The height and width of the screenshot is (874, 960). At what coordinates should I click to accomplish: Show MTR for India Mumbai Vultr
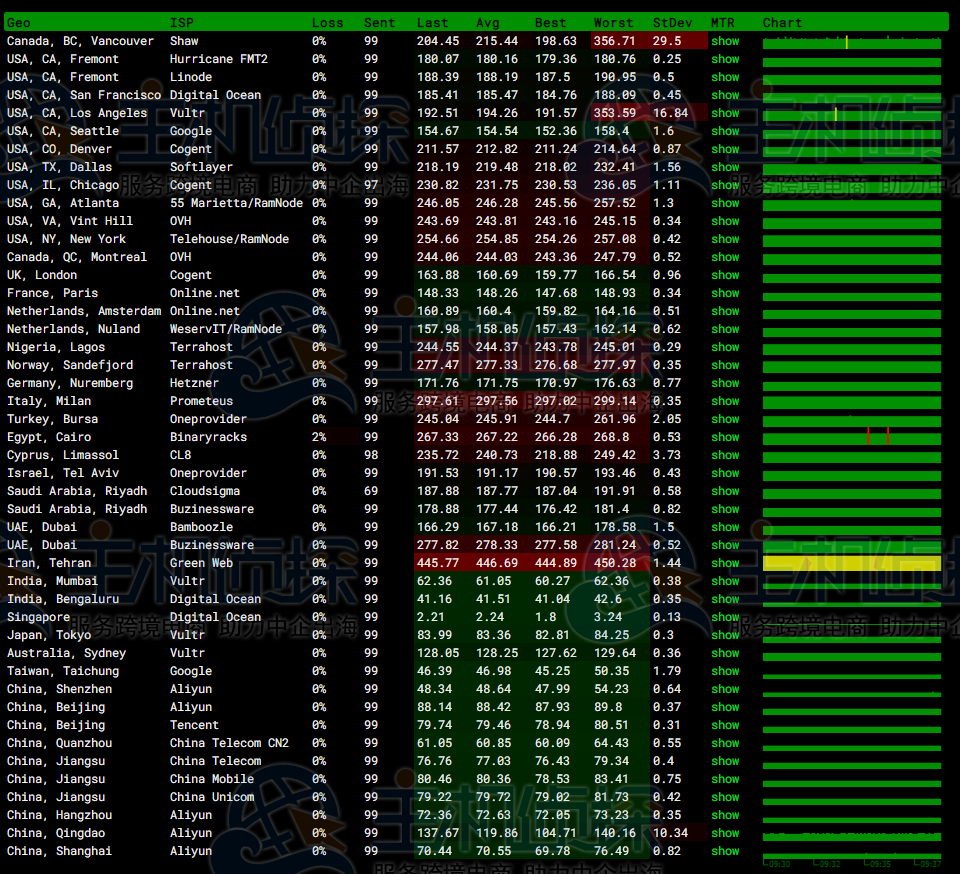click(x=725, y=581)
